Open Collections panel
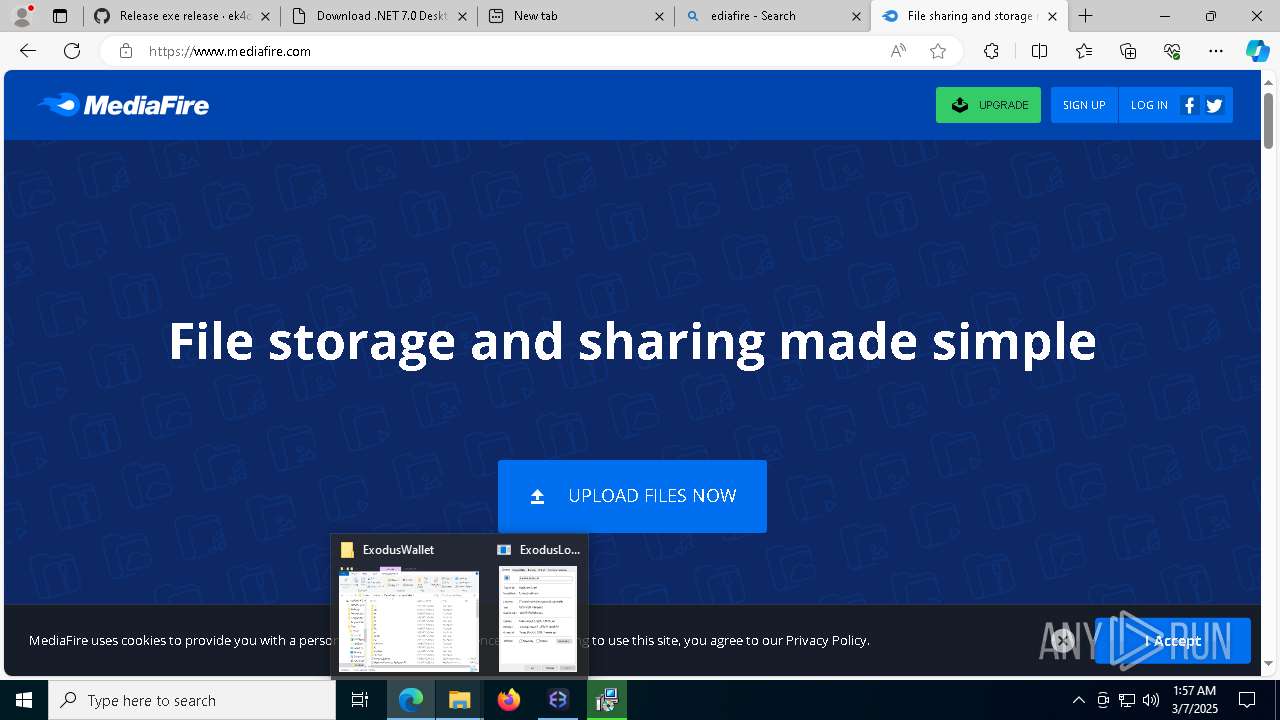1280x720 pixels. tap(1128, 51)
